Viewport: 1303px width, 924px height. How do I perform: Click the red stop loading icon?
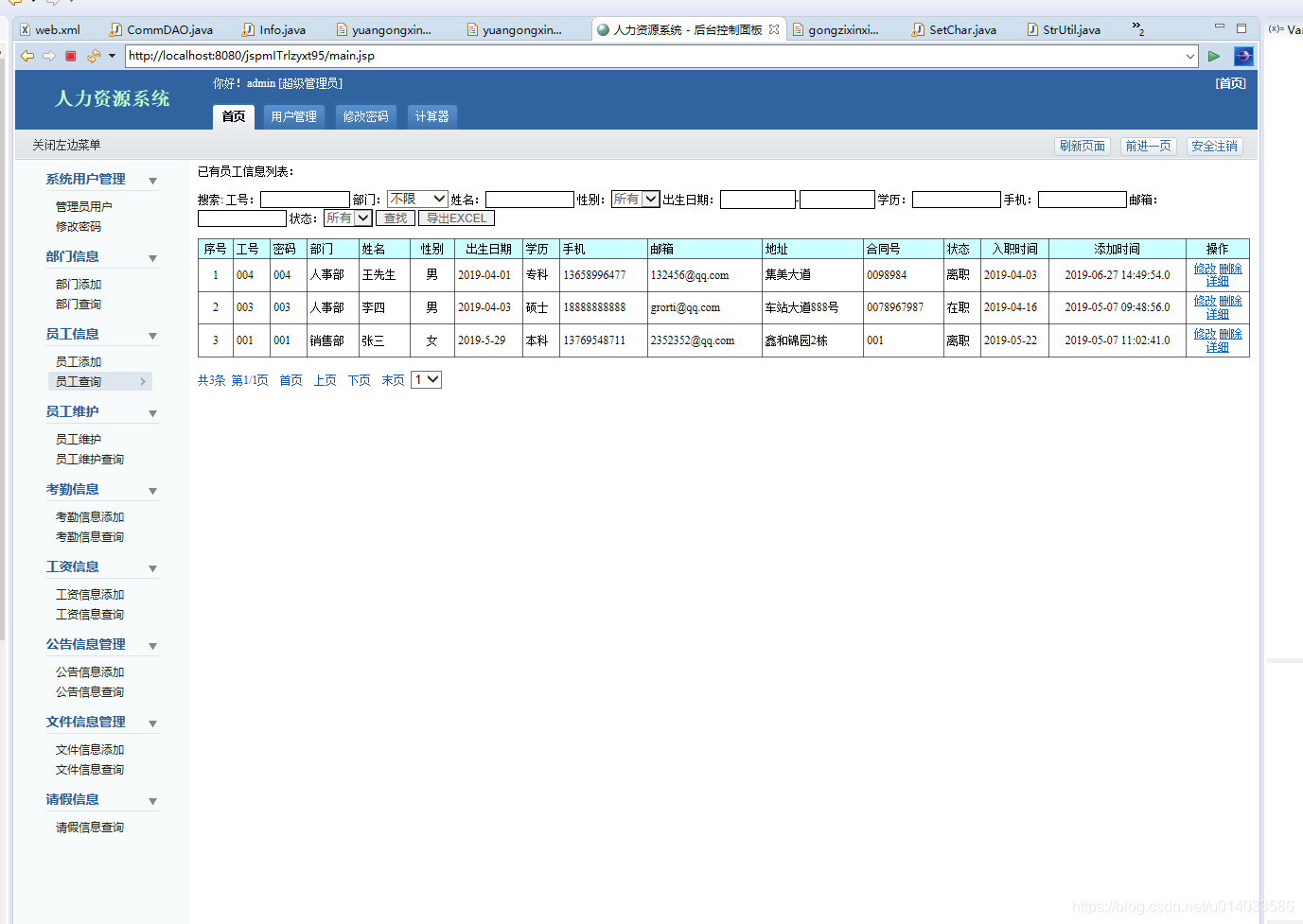71,56
